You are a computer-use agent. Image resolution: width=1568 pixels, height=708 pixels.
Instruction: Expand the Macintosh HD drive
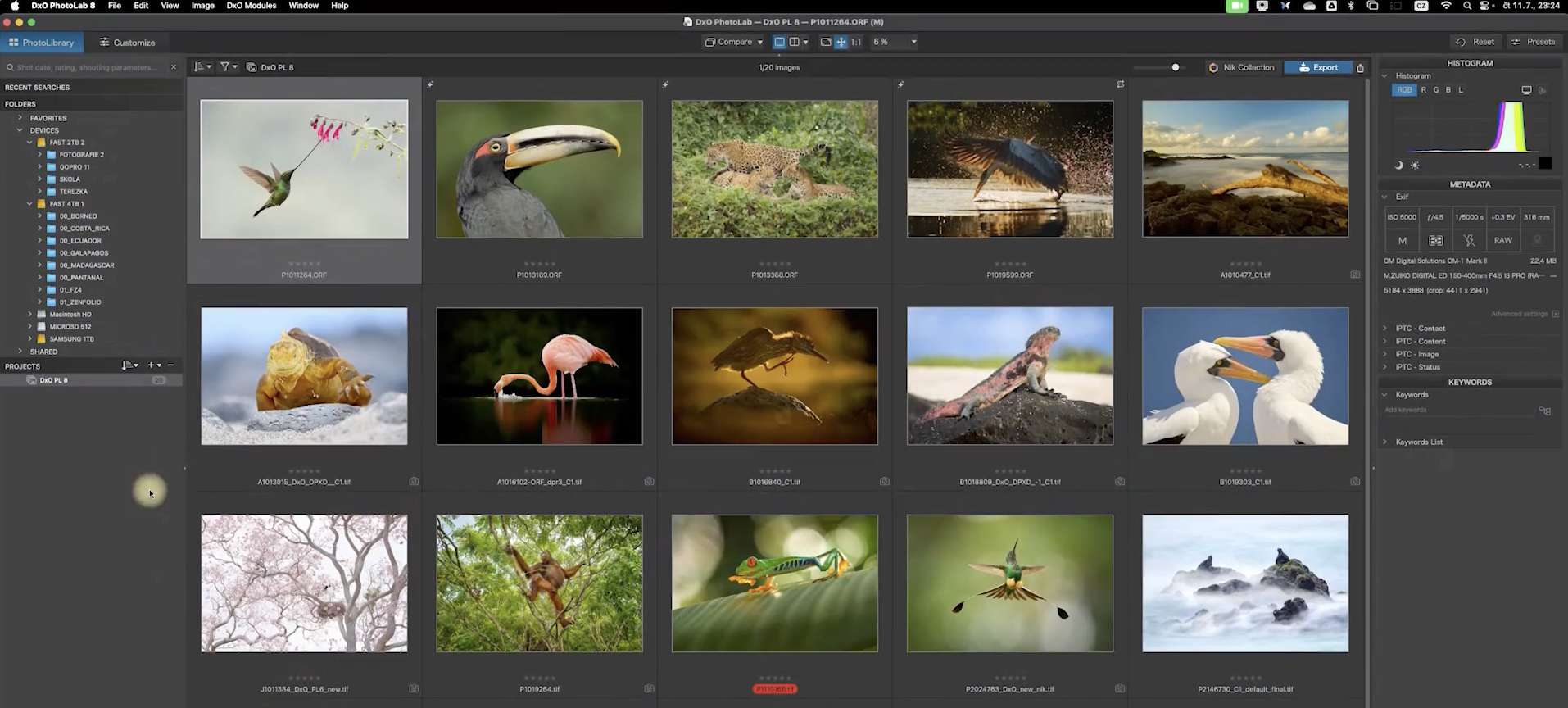tap(30, 315)
